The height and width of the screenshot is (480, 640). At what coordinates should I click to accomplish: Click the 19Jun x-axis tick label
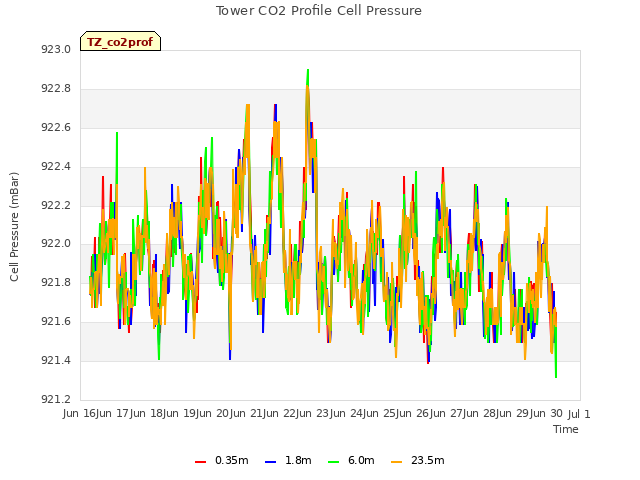pos(198,413)
